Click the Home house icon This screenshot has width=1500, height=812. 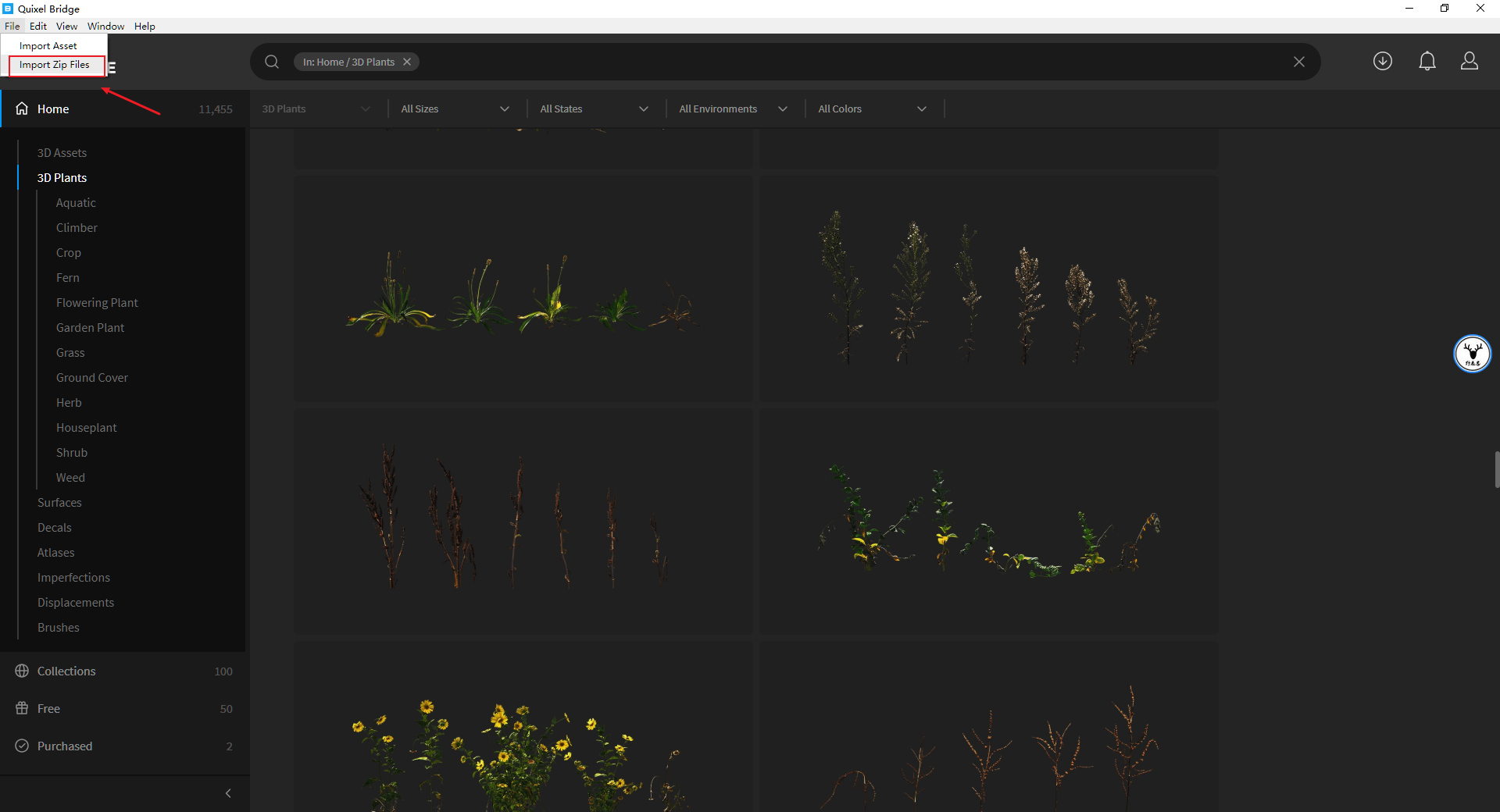point(22,109)
